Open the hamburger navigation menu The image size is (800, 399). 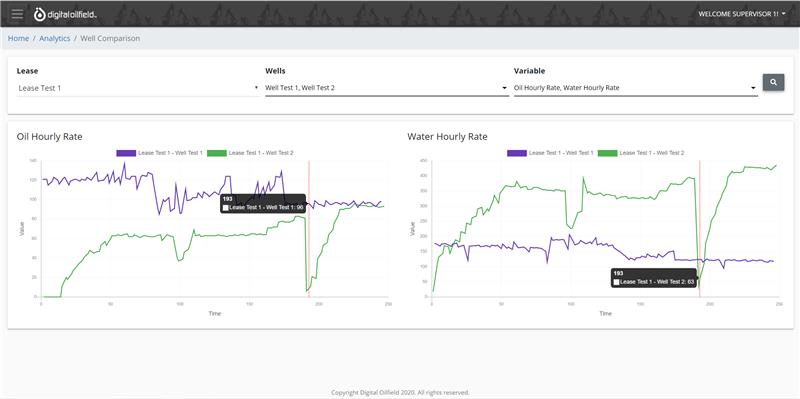pos(17,14)
